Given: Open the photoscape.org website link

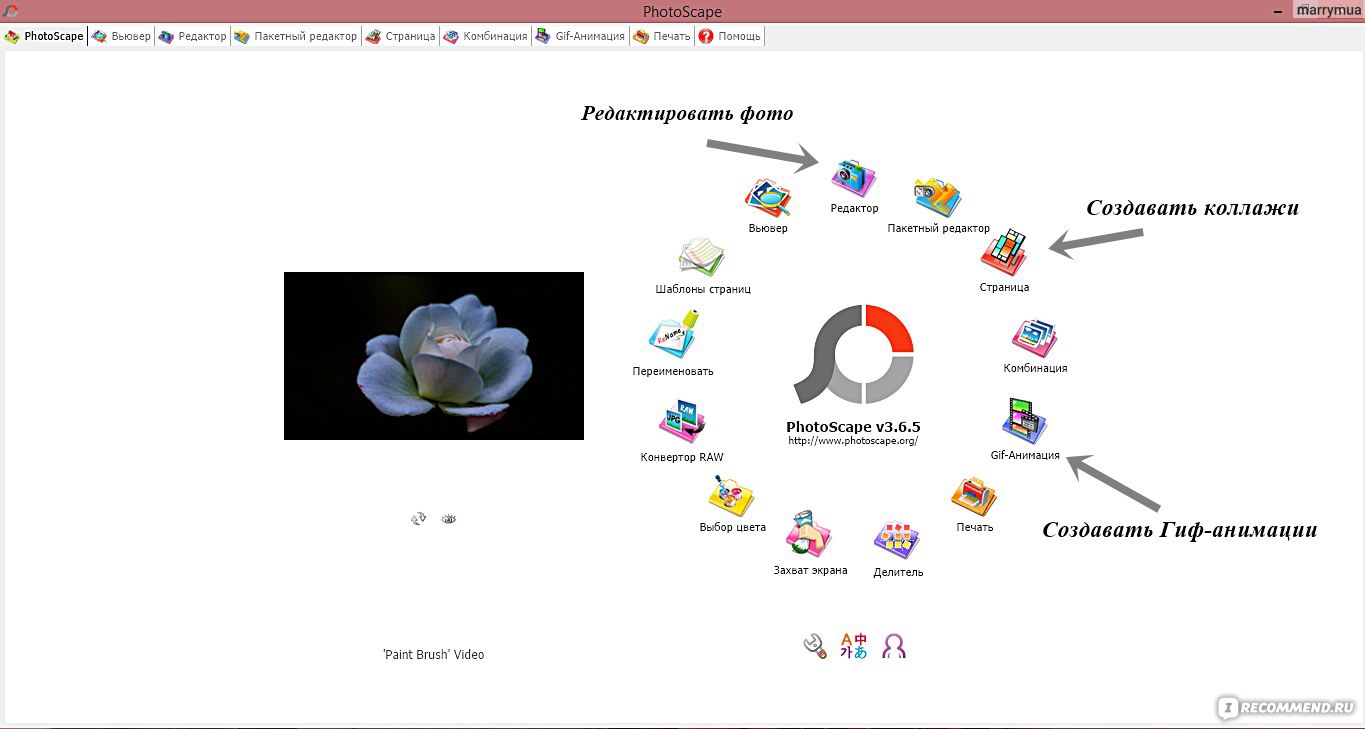Looking at the screenshot, I should [x=852, y=441].
